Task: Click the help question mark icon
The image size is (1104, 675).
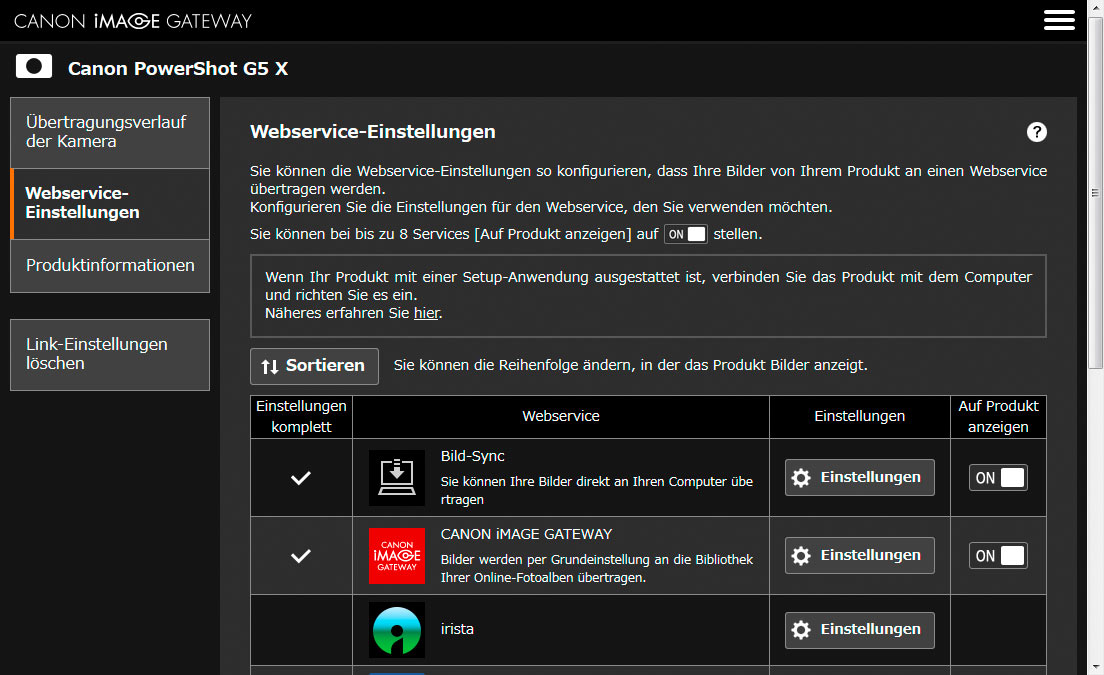Action: point(1037,132)
